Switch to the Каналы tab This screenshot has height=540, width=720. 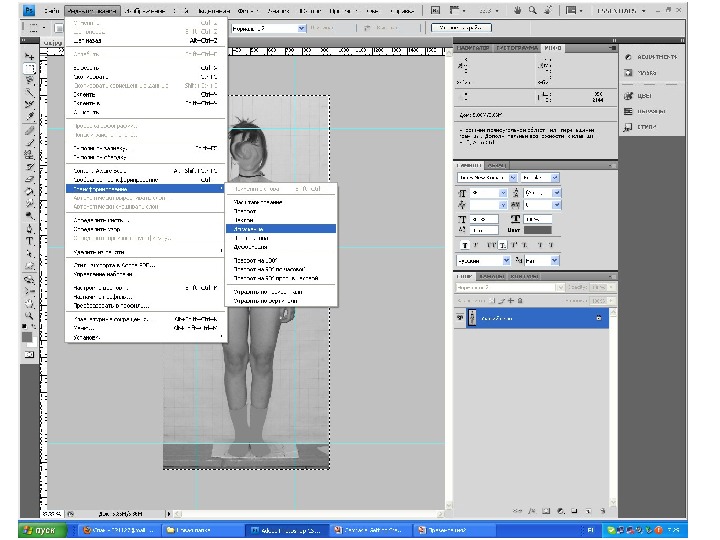click(x=491, y=276)
